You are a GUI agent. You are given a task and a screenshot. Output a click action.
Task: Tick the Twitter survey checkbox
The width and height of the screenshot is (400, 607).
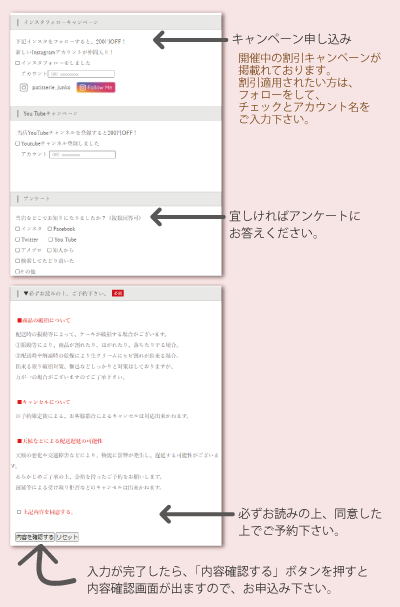pos(17,240)
